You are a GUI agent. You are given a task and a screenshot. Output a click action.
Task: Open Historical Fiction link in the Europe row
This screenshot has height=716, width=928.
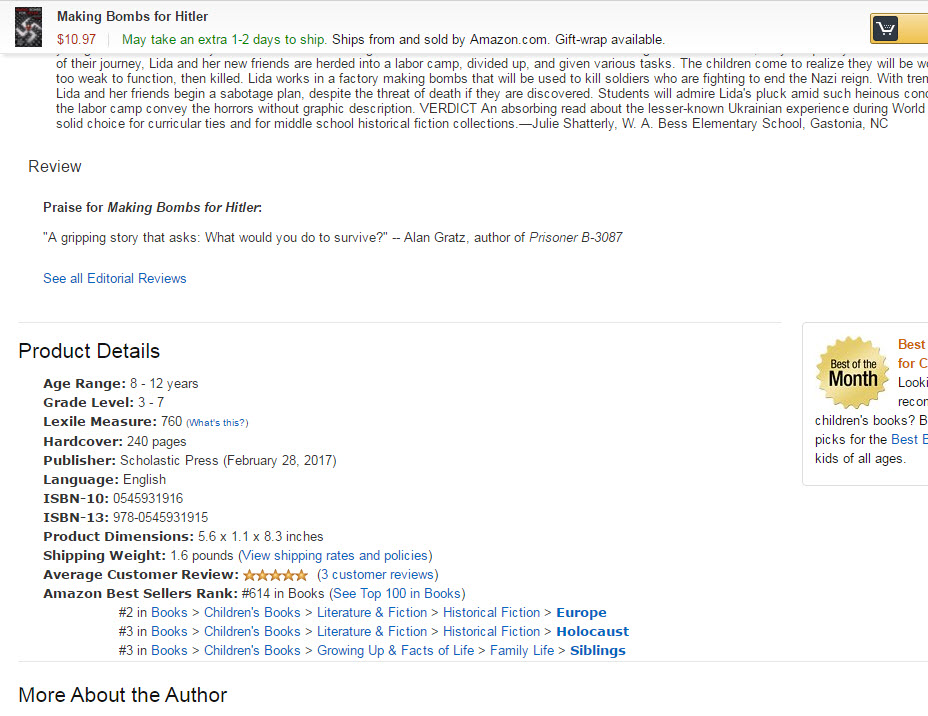pos(491,612)
